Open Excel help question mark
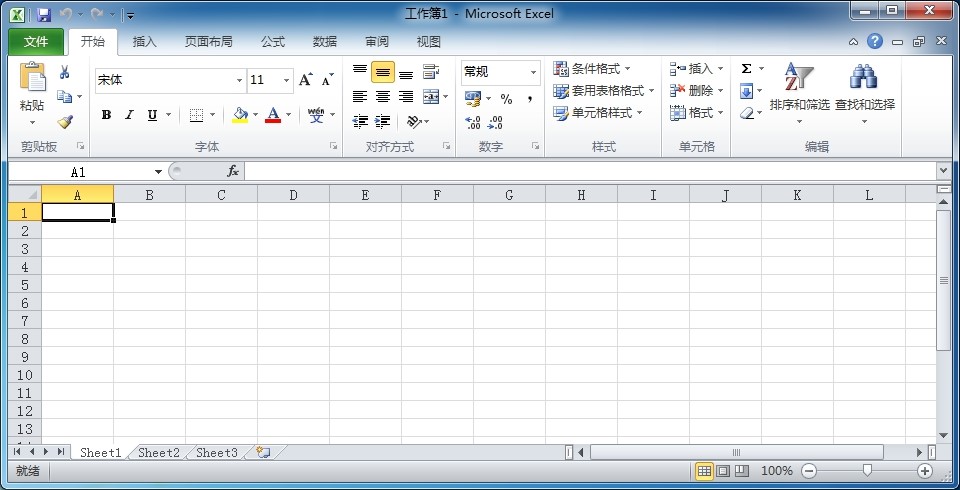The height and width of the screenshot is (490, 960). click(x=875, y=41)
